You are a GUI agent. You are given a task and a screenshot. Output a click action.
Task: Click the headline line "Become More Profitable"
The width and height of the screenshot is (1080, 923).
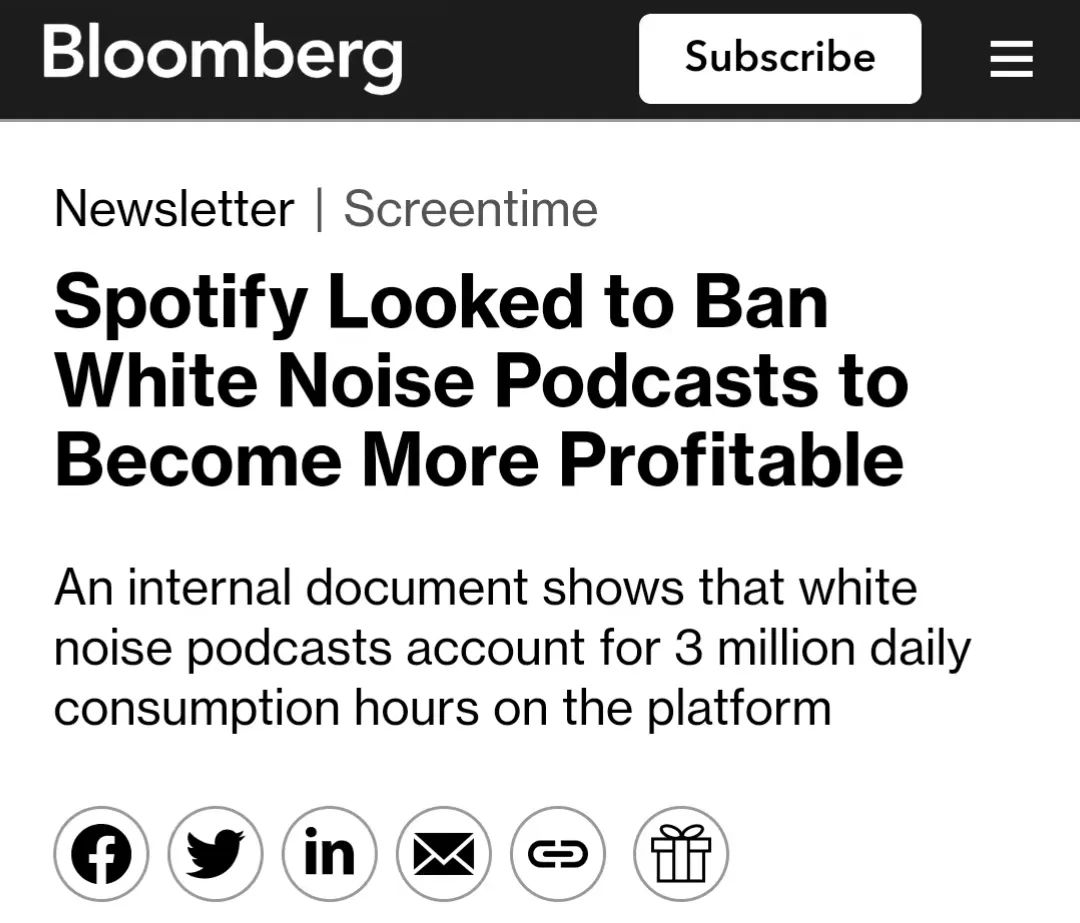[x=478, y=459]
